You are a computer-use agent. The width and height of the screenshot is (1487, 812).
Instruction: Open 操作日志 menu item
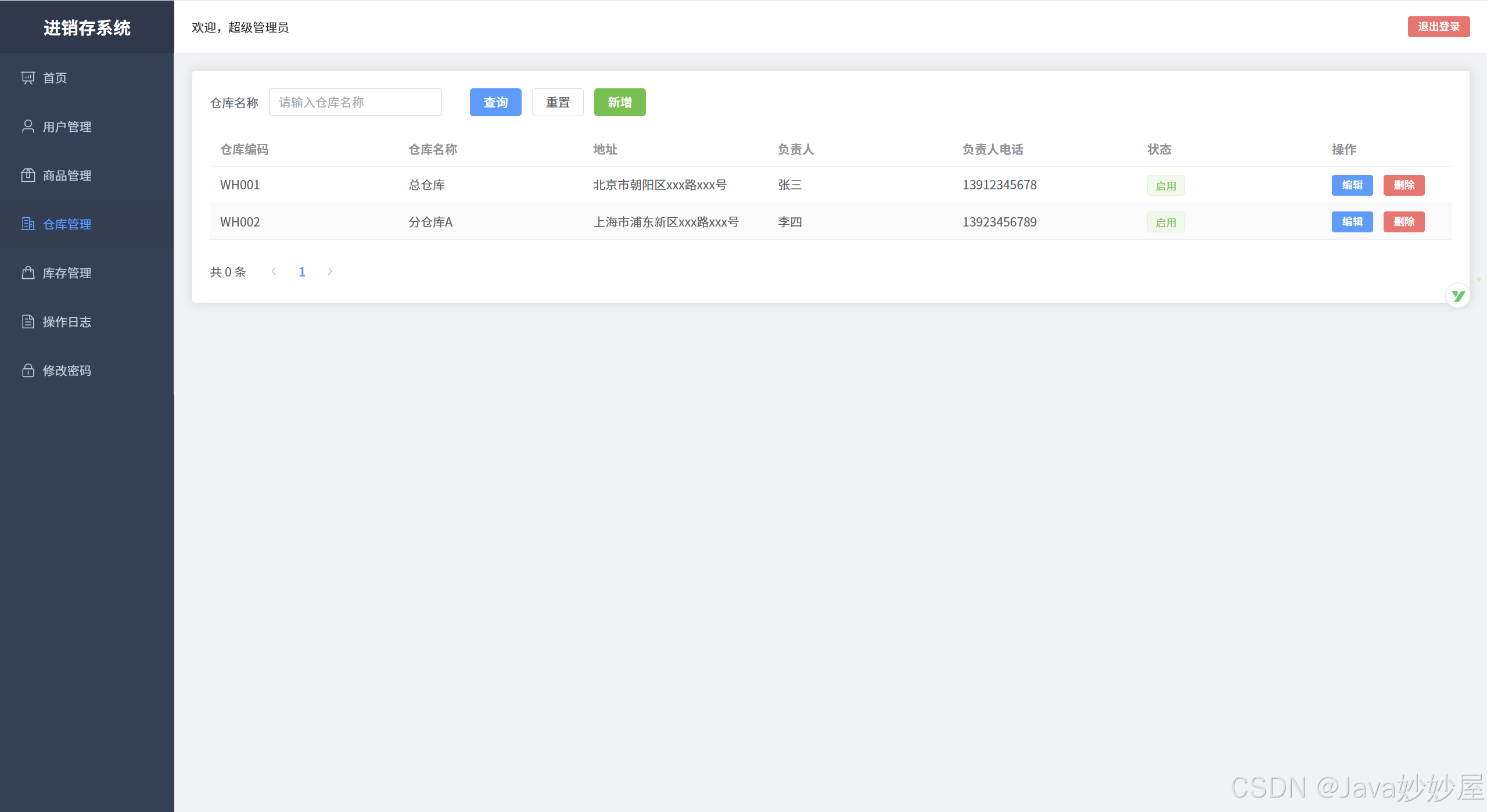click(x=87, y=322)
